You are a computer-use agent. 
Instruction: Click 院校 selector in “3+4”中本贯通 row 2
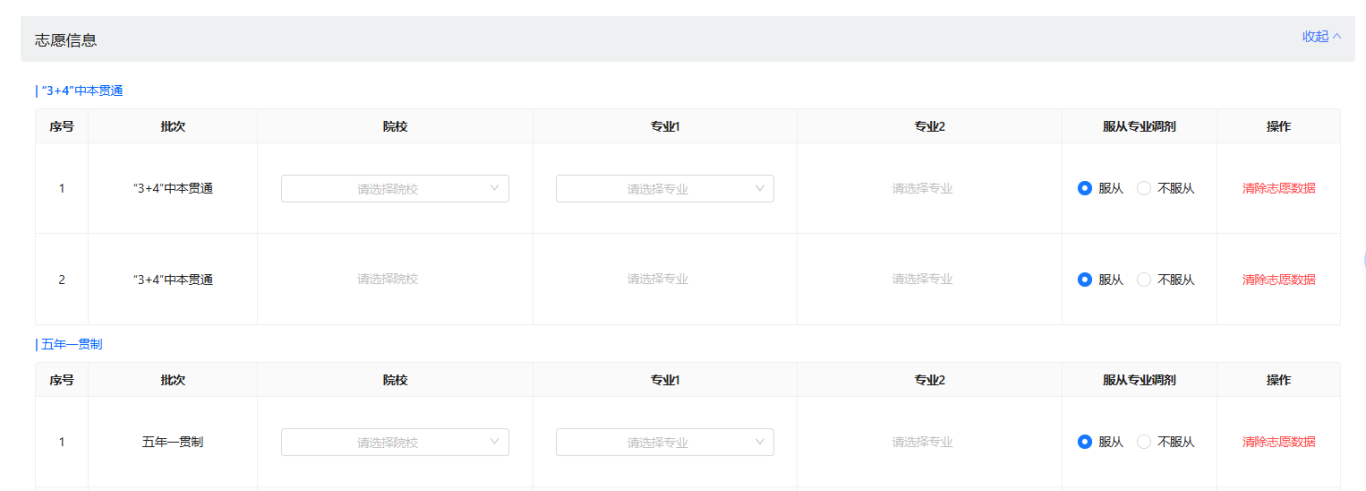pos(388,279)
